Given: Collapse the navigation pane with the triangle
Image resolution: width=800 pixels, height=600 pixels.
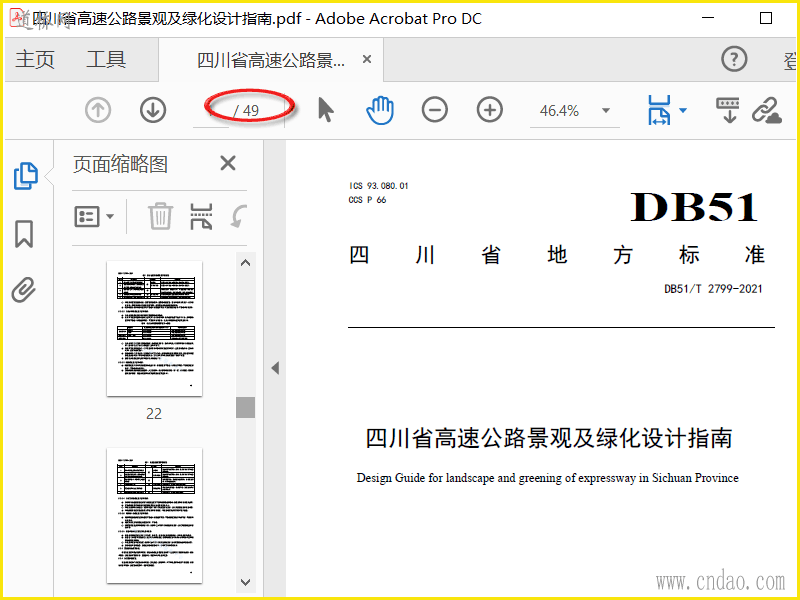Looking at the screenshot, I should click(x=275, y=368).
